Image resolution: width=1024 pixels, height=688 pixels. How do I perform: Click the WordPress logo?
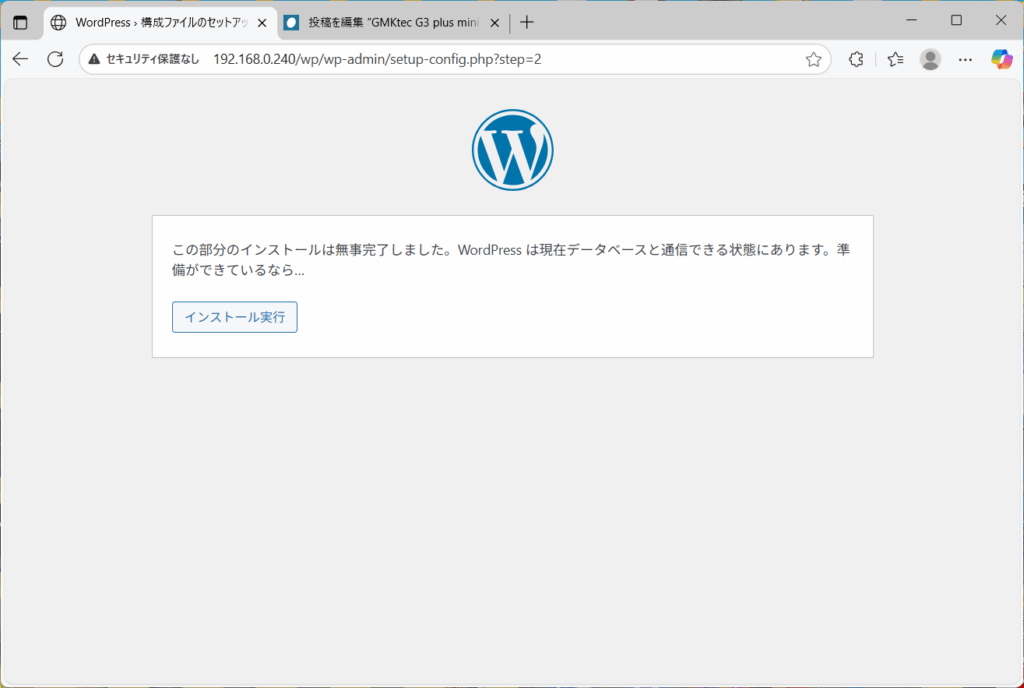point(512,150)
